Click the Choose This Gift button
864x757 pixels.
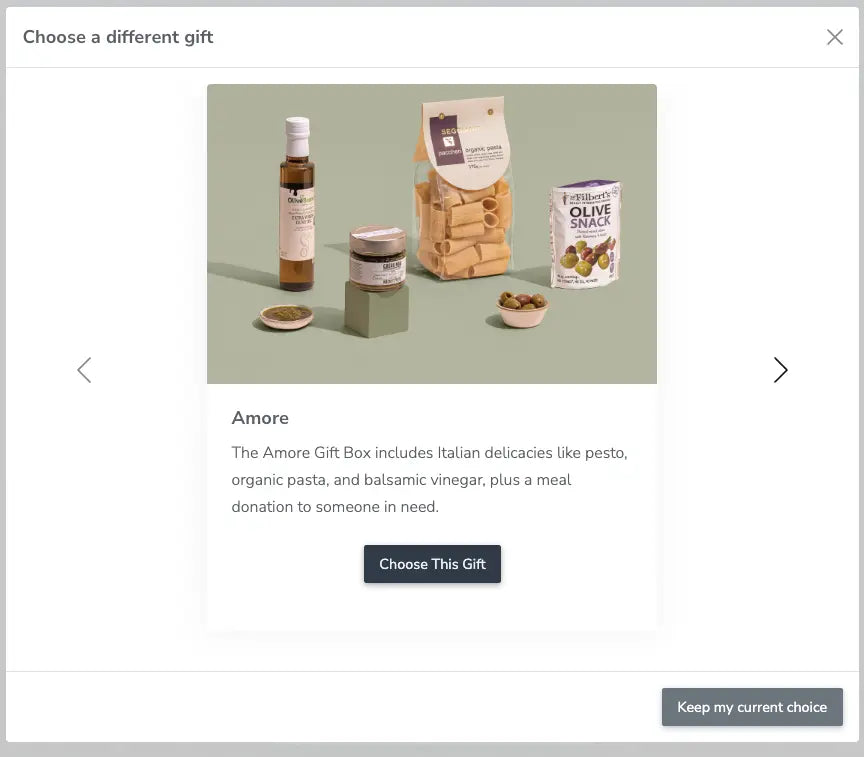click(x=432, y=564)
